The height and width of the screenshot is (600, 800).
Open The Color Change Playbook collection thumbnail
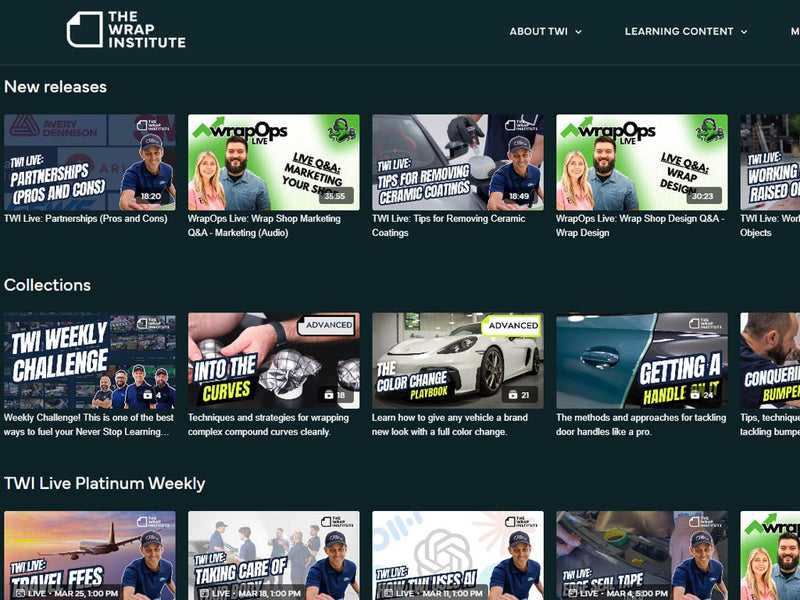pyautogui.click(x=458, y=361)
